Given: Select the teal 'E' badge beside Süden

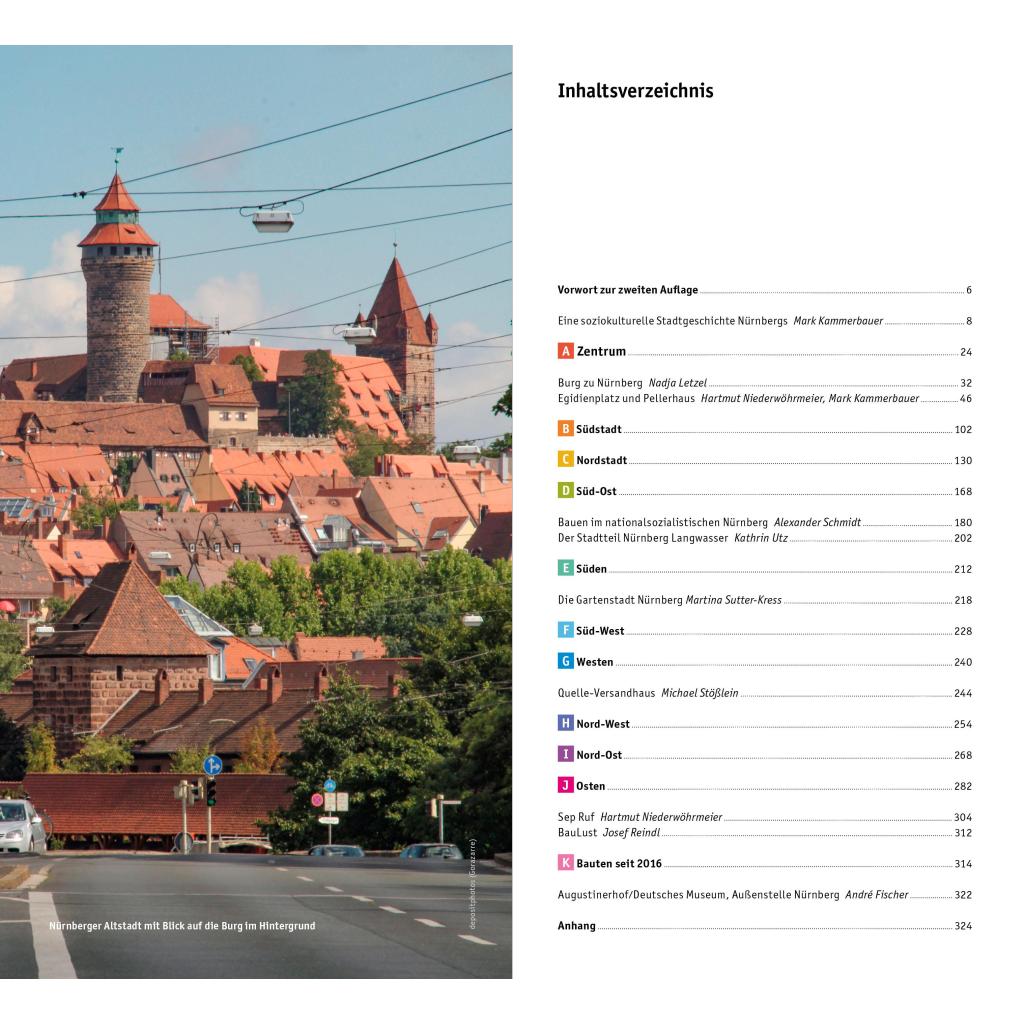Looking at the screenshot, I should tap(565, 569).
